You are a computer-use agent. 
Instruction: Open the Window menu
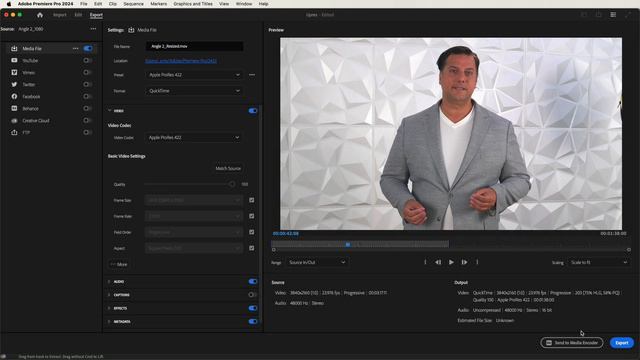tap(244, 4)
